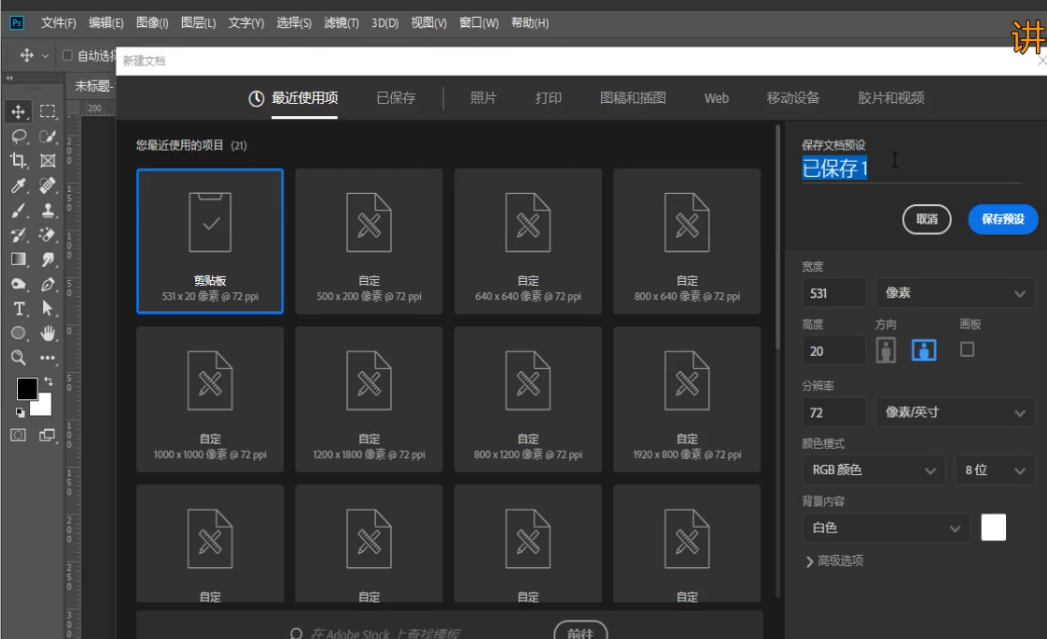This screenshot has width=1047, height=639.
Task: Select the Lasso tool
Action: (19, 136)
